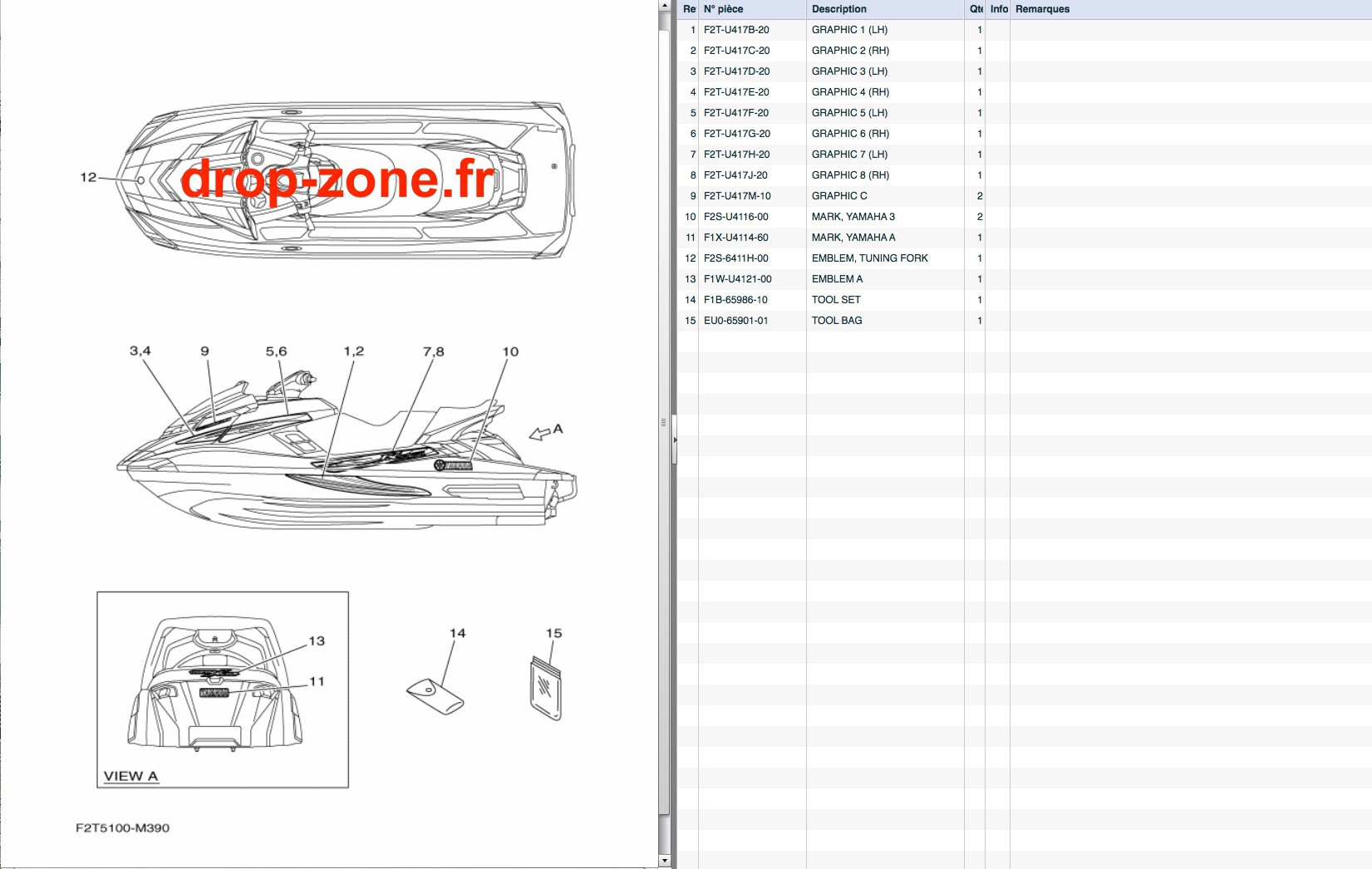1372x869 pixels.
Task: Select part number F2T-U417D-20
Action: click(736, 71)
